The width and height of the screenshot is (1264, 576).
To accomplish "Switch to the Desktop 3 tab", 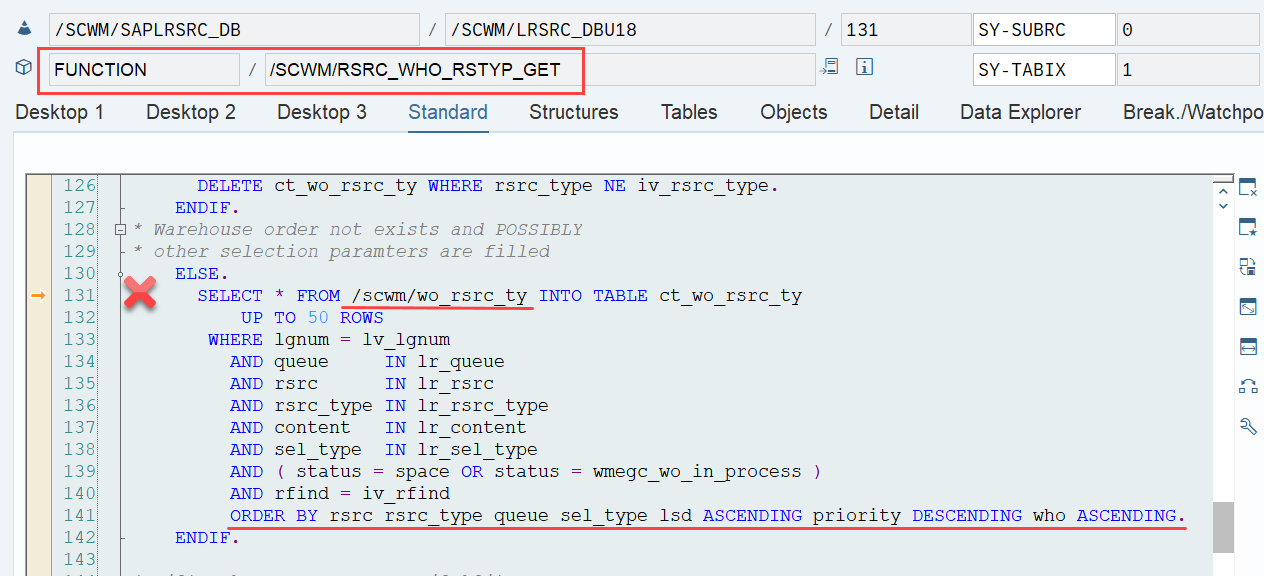I will click(322, 112).
